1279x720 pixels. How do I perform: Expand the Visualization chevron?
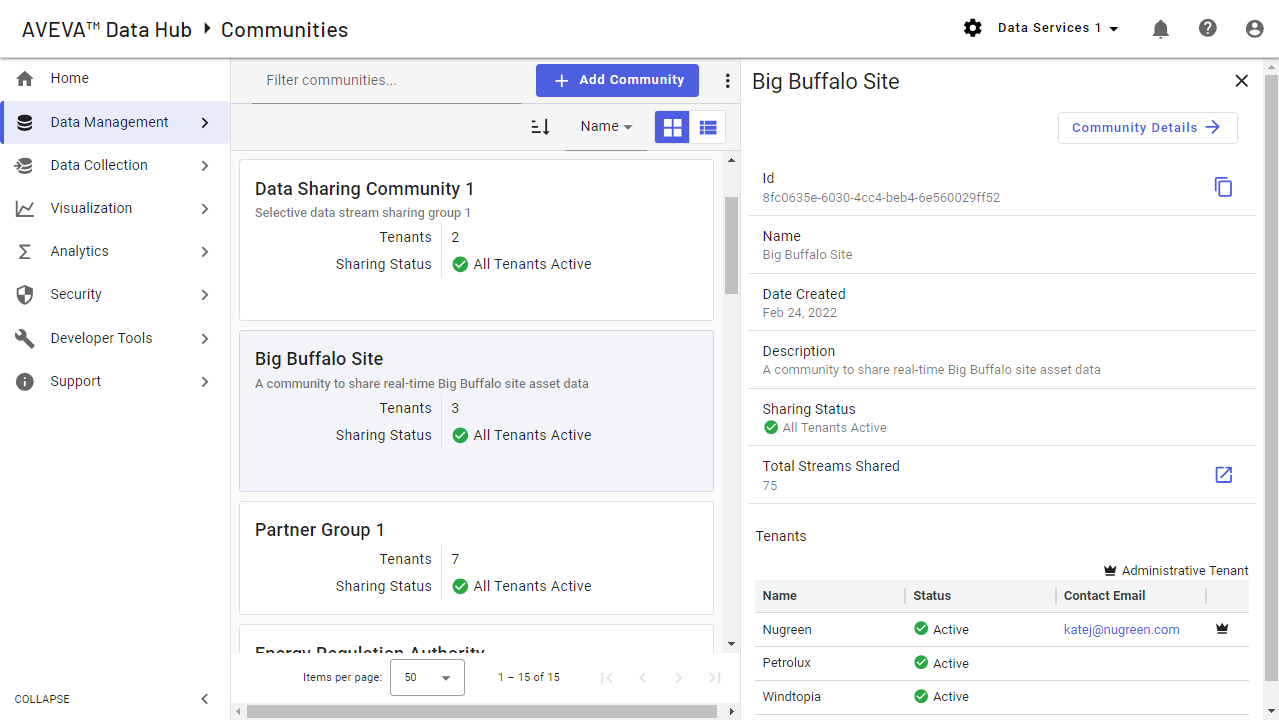pos(205,208)
